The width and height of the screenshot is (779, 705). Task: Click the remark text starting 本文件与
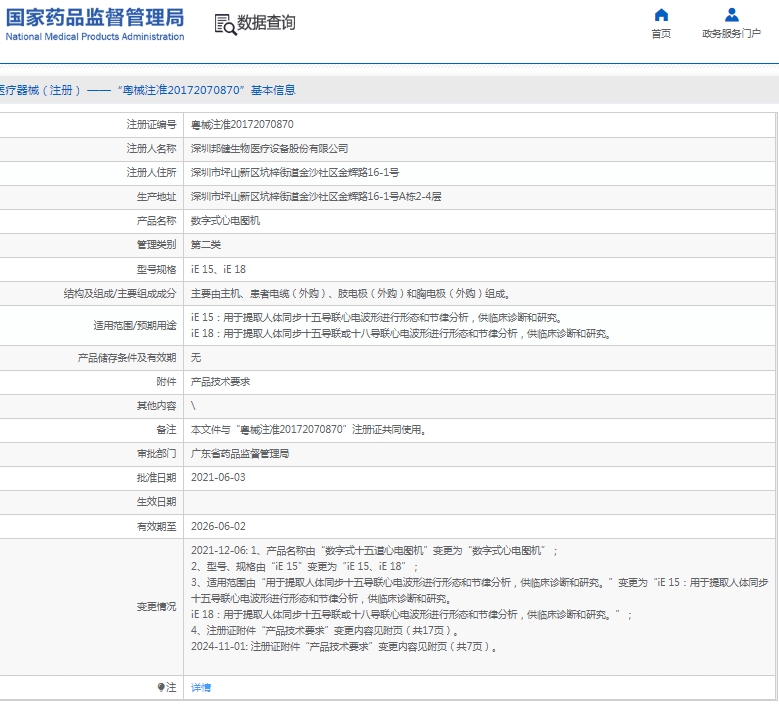(309, 429)
